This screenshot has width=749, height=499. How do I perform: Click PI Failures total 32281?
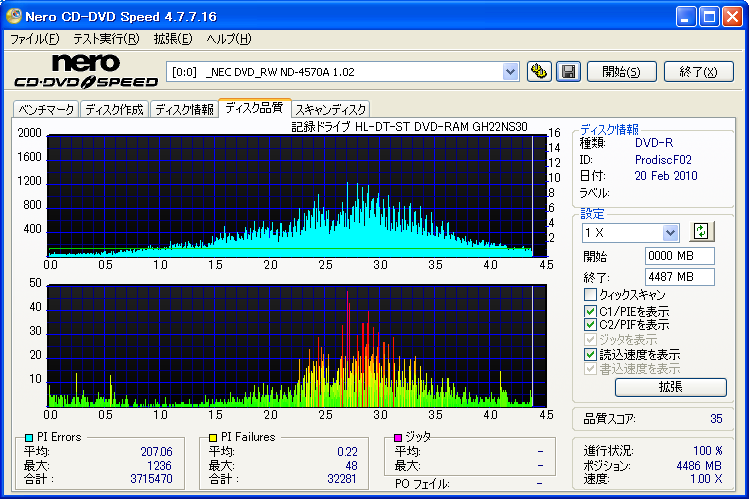tap(342, 478)
